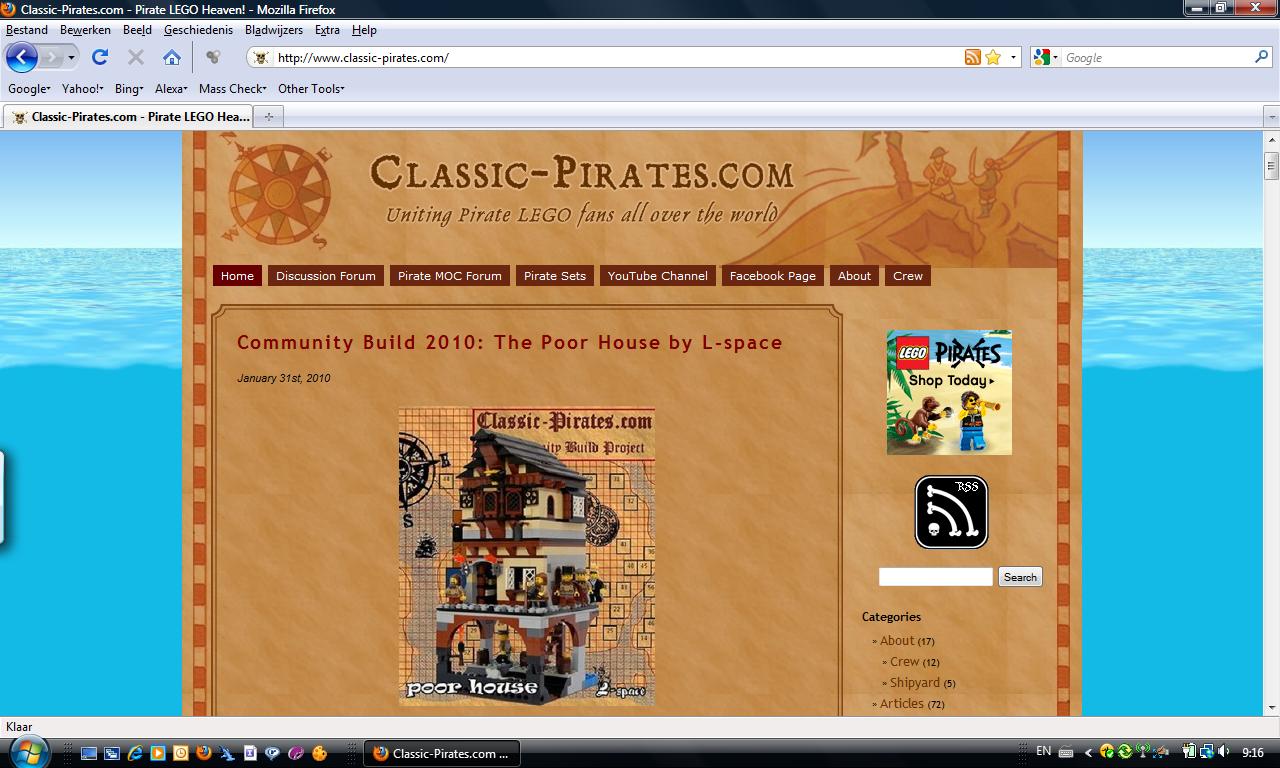Click the Classic-Pirates.com taskbar button
1280x768 pixels.
tap(441, 753)
